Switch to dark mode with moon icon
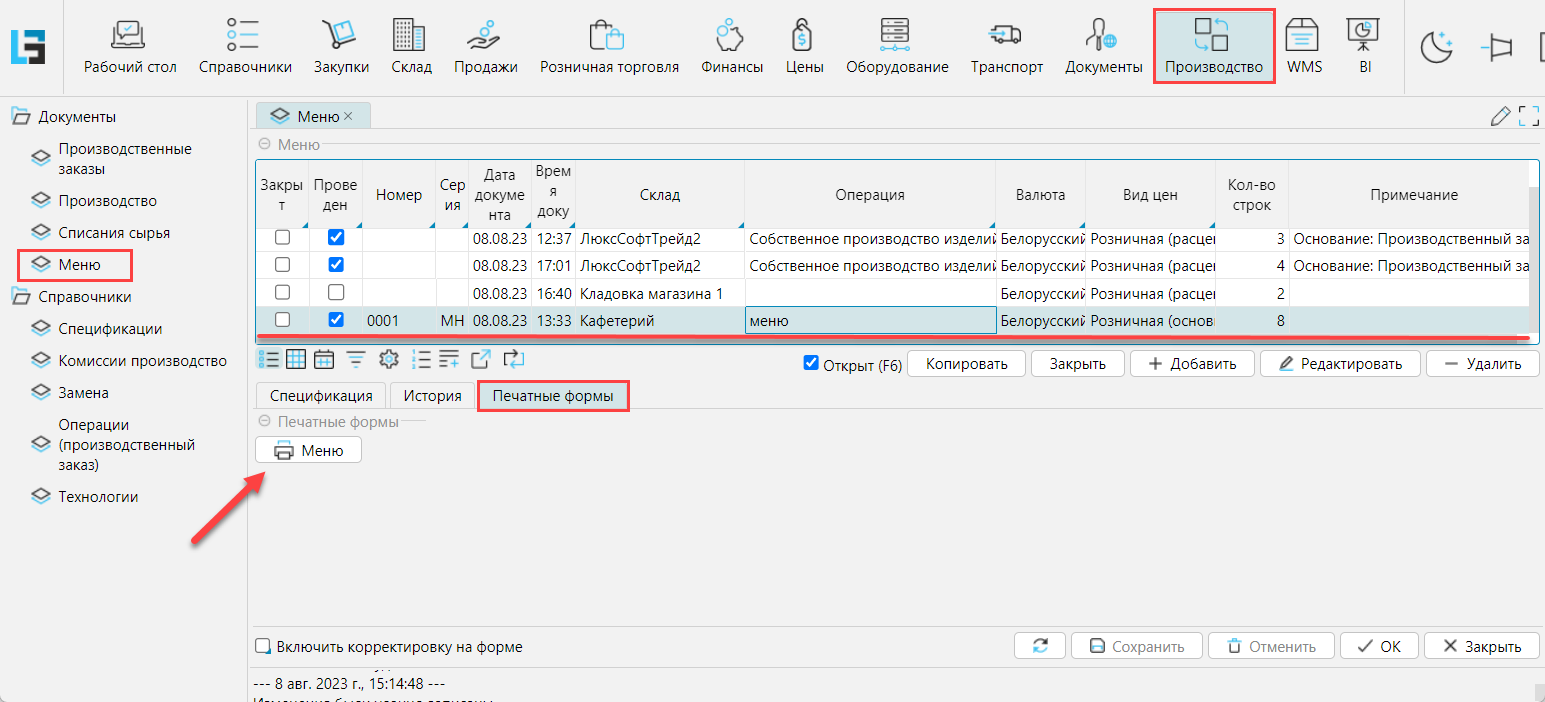Viewport: 1545px width, 702px height. click(1436, 47)
